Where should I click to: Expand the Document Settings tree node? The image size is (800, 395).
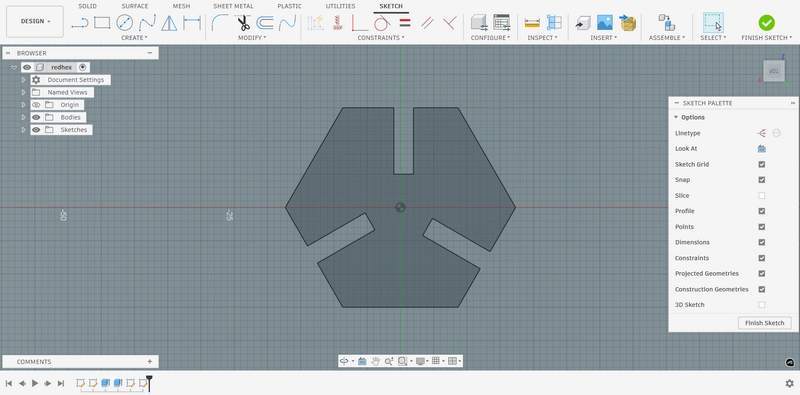click(x=23, y=80)
